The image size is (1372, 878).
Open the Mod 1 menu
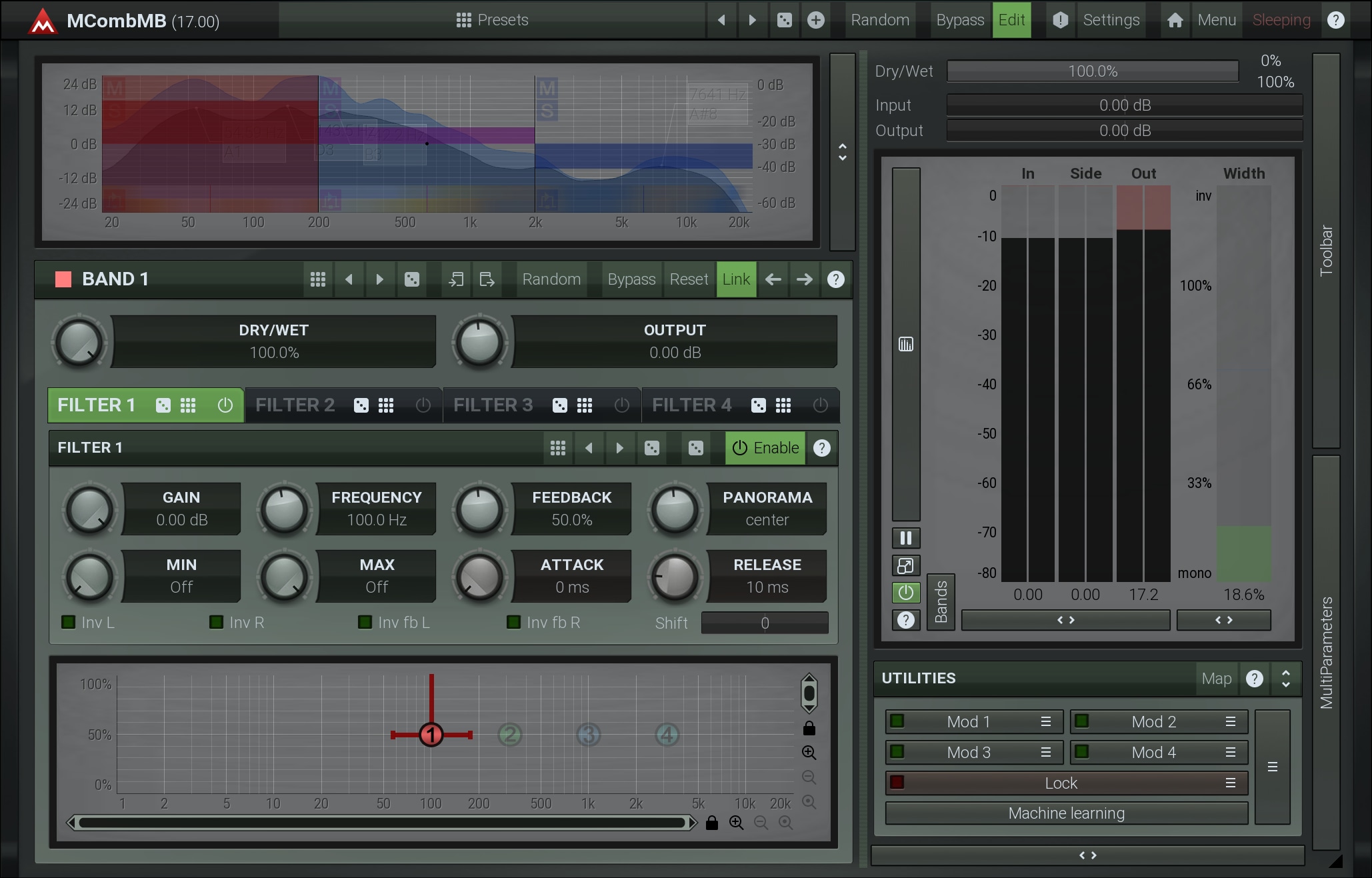[x=1045, y=721]
